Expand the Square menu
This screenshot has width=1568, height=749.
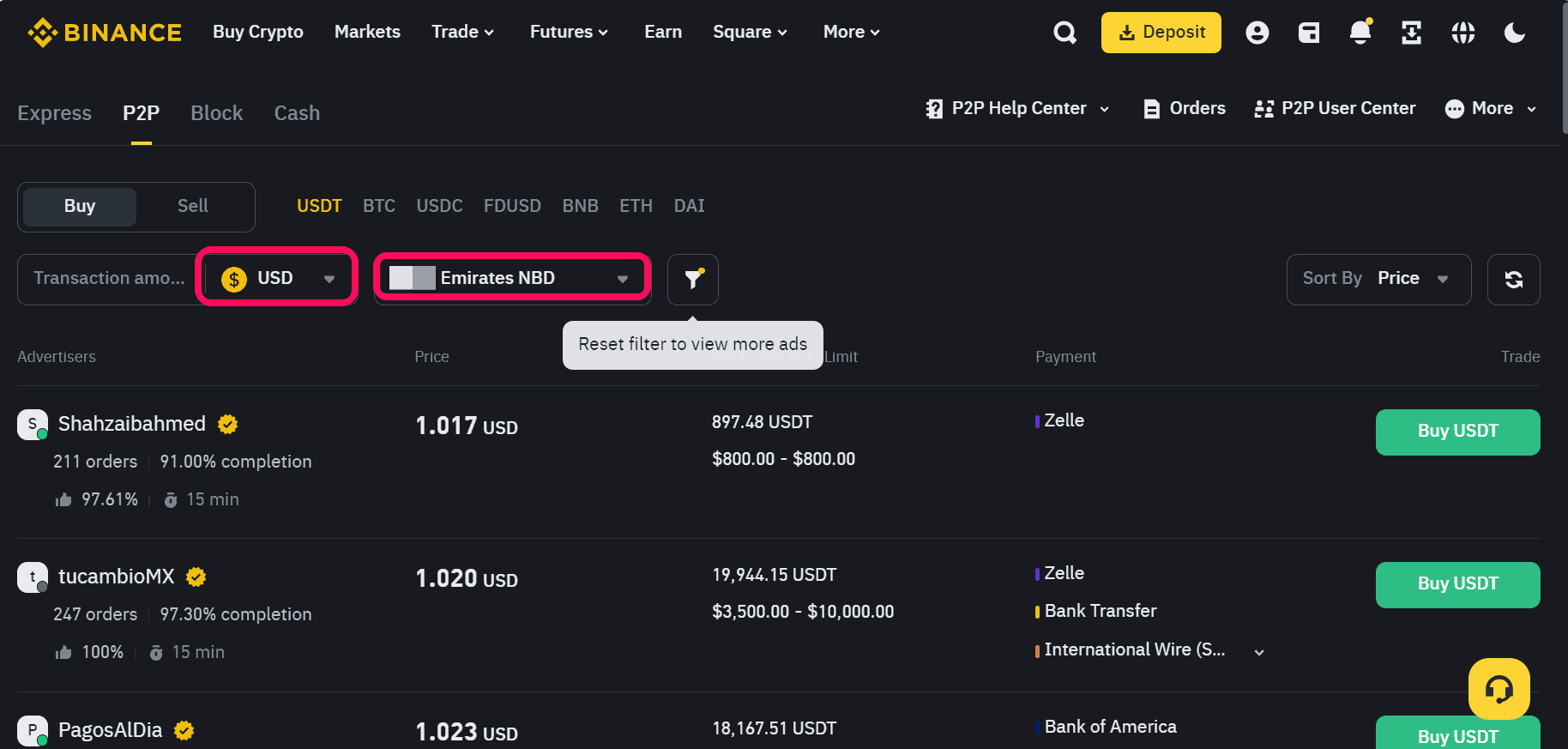point(751,32)
